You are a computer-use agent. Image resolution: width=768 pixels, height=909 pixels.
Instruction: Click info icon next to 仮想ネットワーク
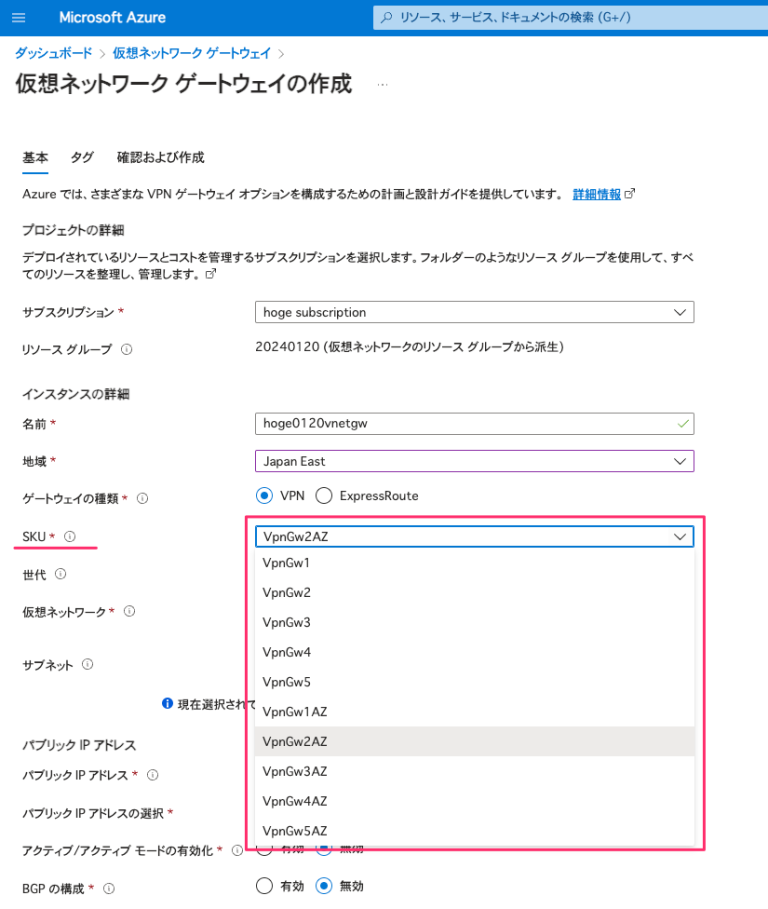tap(129, 611)
